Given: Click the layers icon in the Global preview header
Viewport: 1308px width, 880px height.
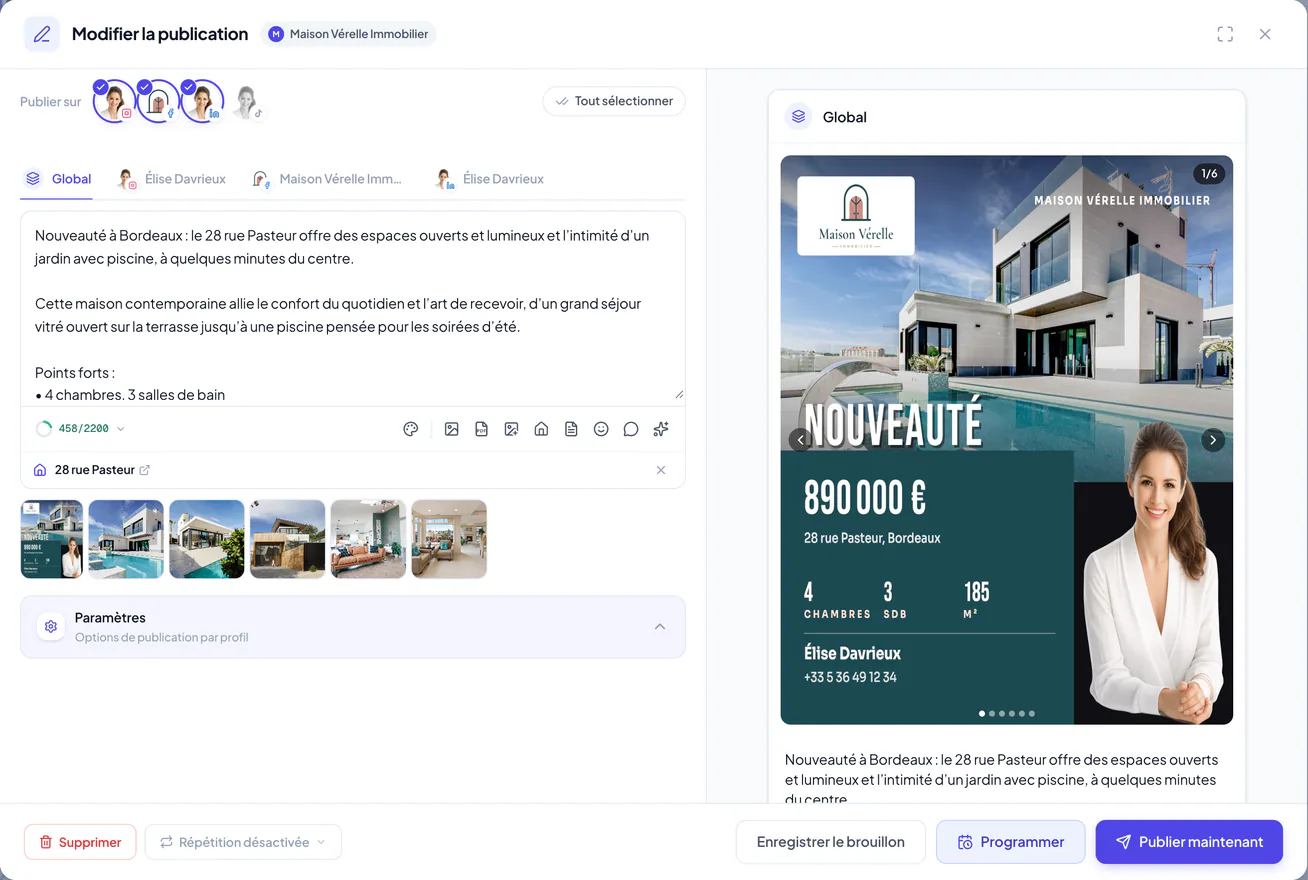Looking at the screenshot, I should tap(798, 117).
